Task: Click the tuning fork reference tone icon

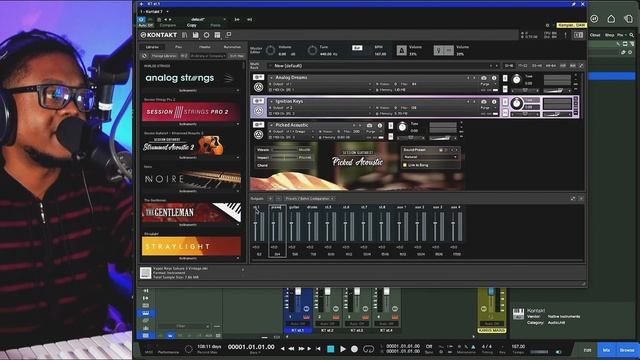Action: pyautogui.click(x=439, y=50)
